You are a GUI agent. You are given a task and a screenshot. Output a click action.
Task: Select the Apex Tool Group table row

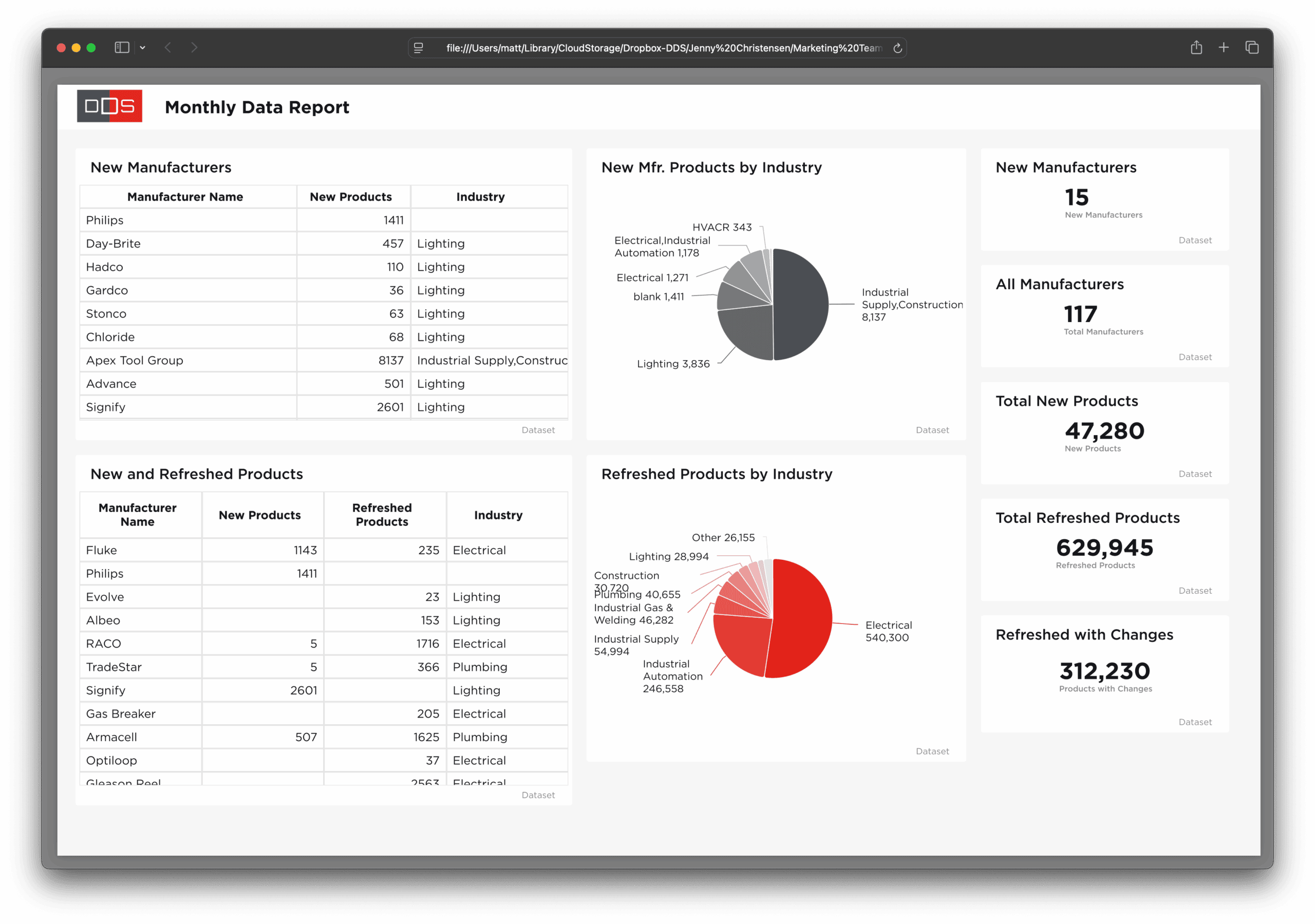coord(135,361)
